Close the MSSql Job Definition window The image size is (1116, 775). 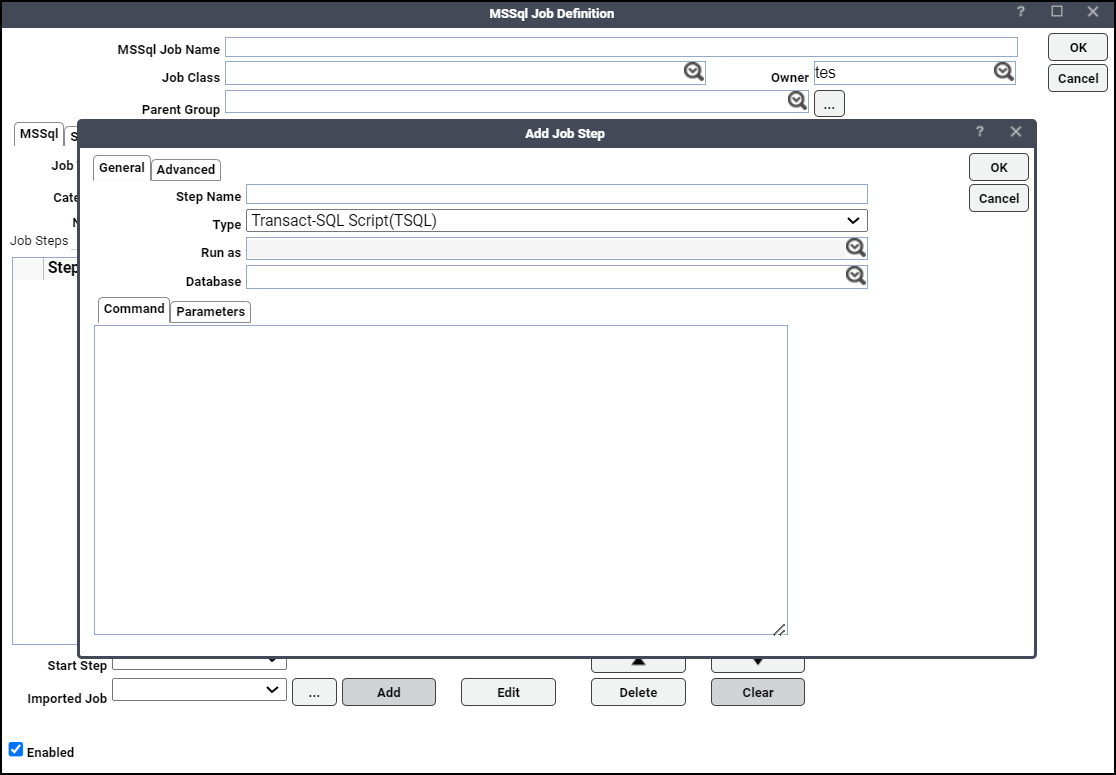coord(1093,11)
